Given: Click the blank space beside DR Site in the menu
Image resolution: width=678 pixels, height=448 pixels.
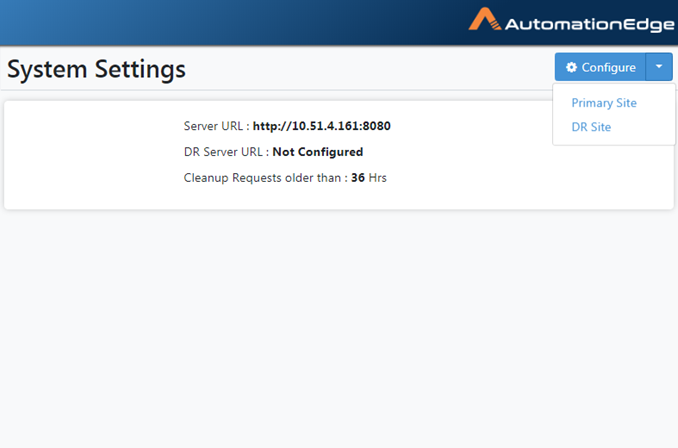Looking at the screenshot, I should (x=642, y=127).
